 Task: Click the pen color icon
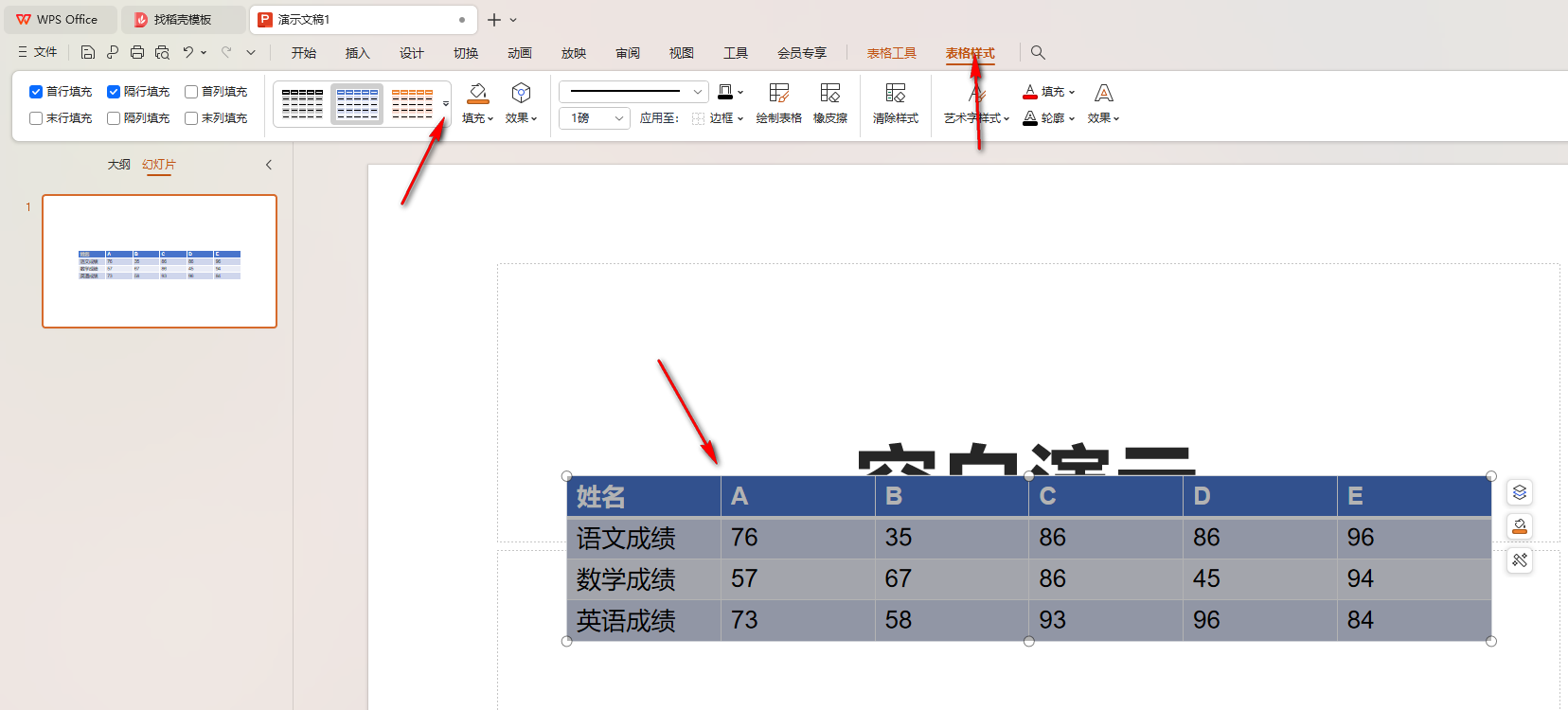coord(725,92)
